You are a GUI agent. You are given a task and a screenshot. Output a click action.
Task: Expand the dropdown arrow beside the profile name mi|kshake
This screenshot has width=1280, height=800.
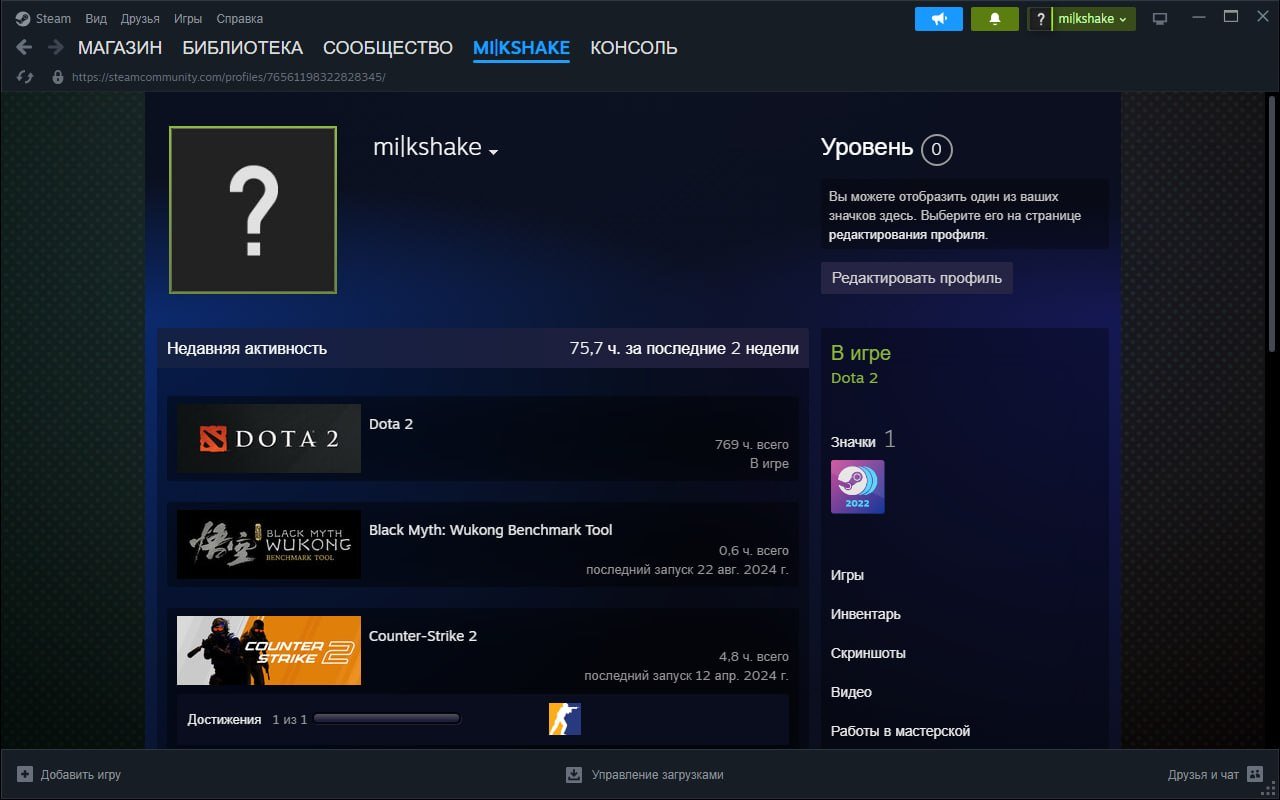tap(493, 152)
